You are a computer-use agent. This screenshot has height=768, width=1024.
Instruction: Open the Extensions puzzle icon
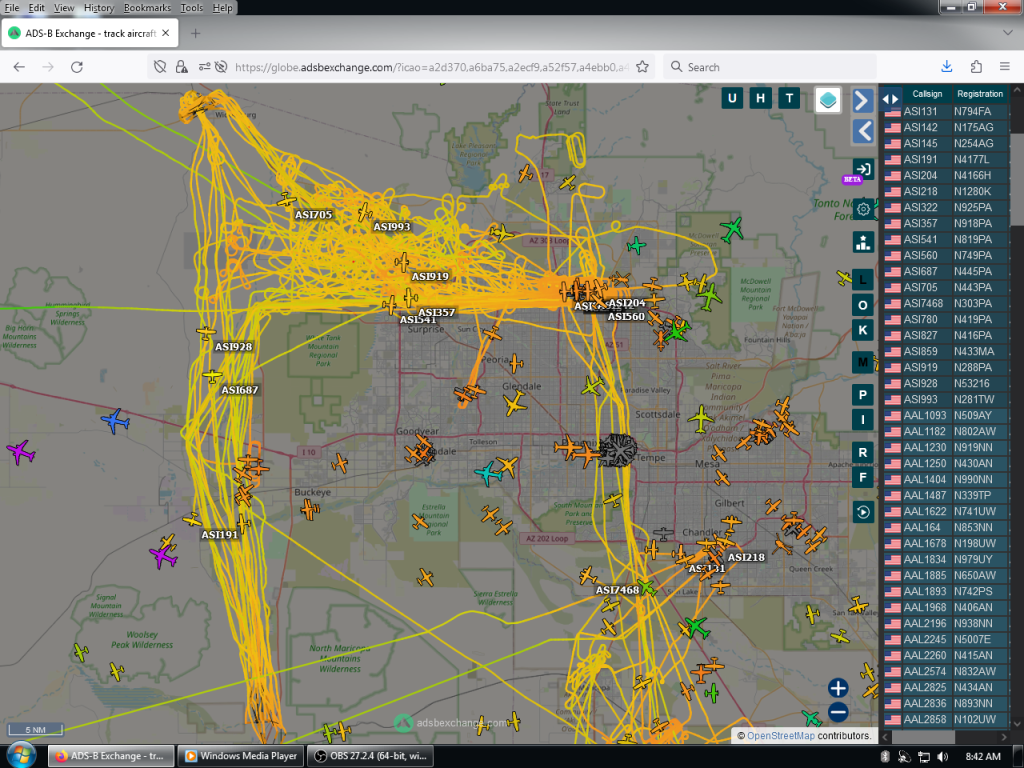pos(976,67)
